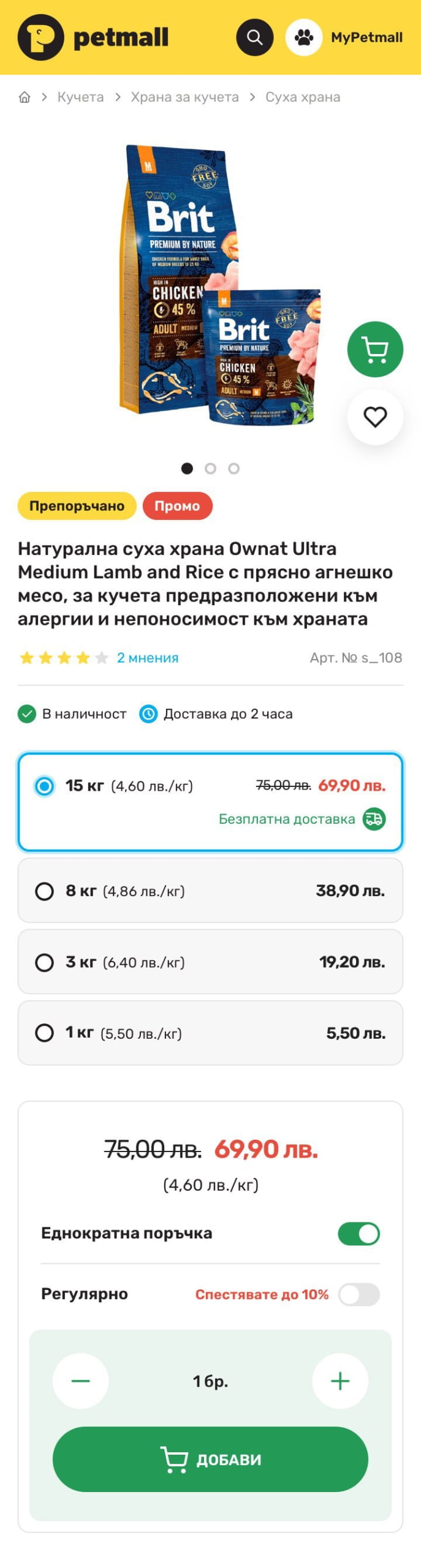Viewport: 421px width, 1568px height.
Task: Add to cart with green cart icon
Action: coord(375,349)
